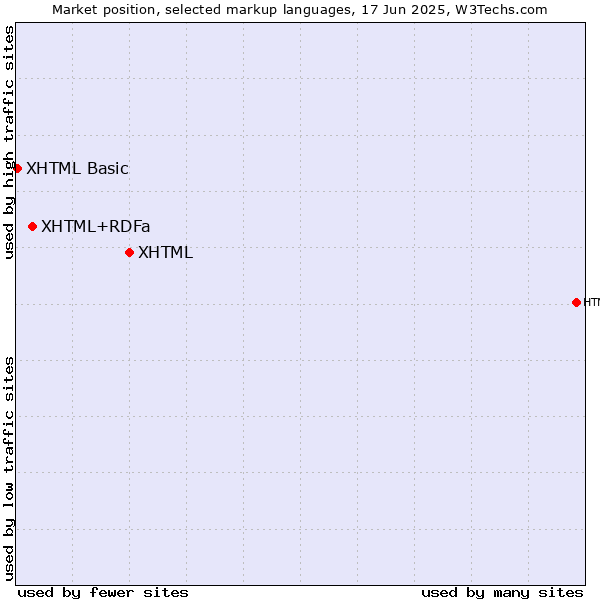Click the "used by low traffic sites" axis label
Image resolution: width=600 pixels, height=600 pixels.
click(x=8, y=469)
